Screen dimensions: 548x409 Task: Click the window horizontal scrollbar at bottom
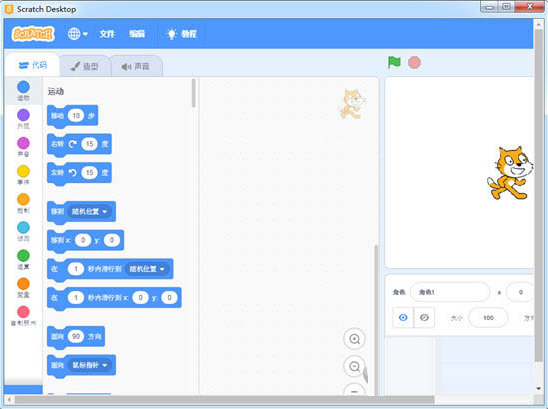[x=224, y=399]
